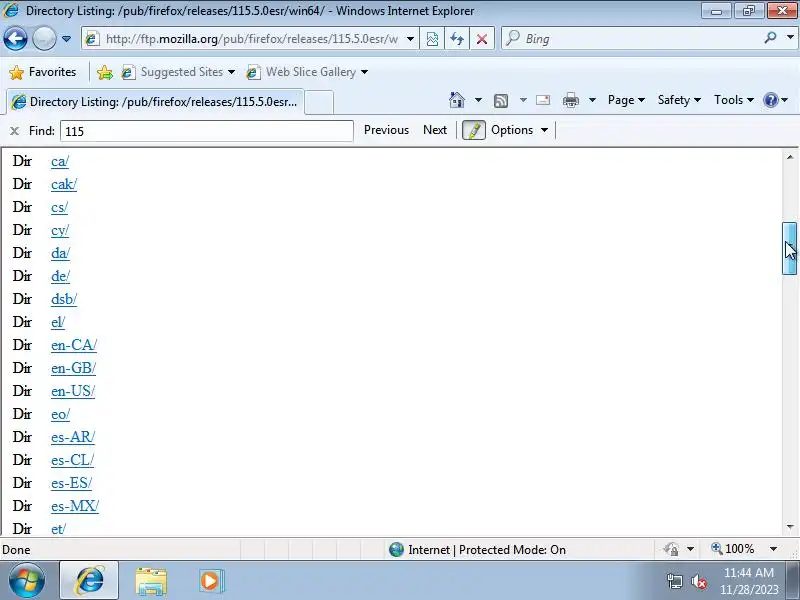The image size is (800, 600).
Task: Expand the Web Slice Gallery dropdown arrow
Action: [x=364, y=72]
